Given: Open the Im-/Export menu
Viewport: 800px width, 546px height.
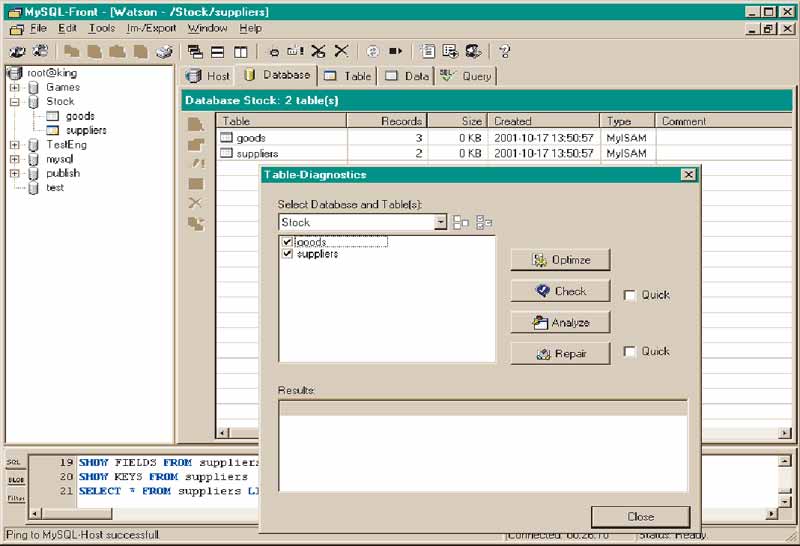Looking at the screenshot, I should point(151,29).
